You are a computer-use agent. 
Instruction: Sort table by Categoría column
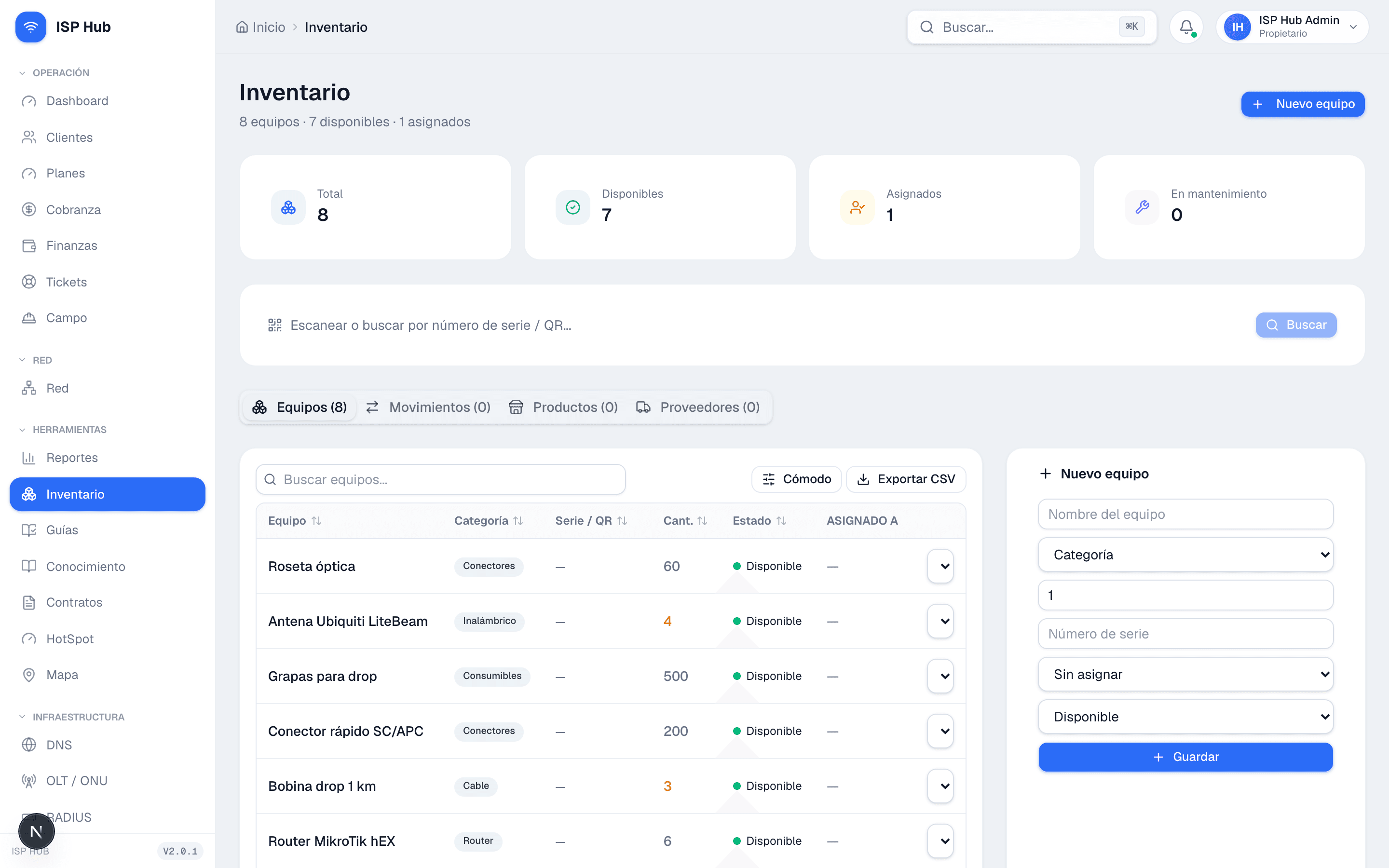click(489, 521)
